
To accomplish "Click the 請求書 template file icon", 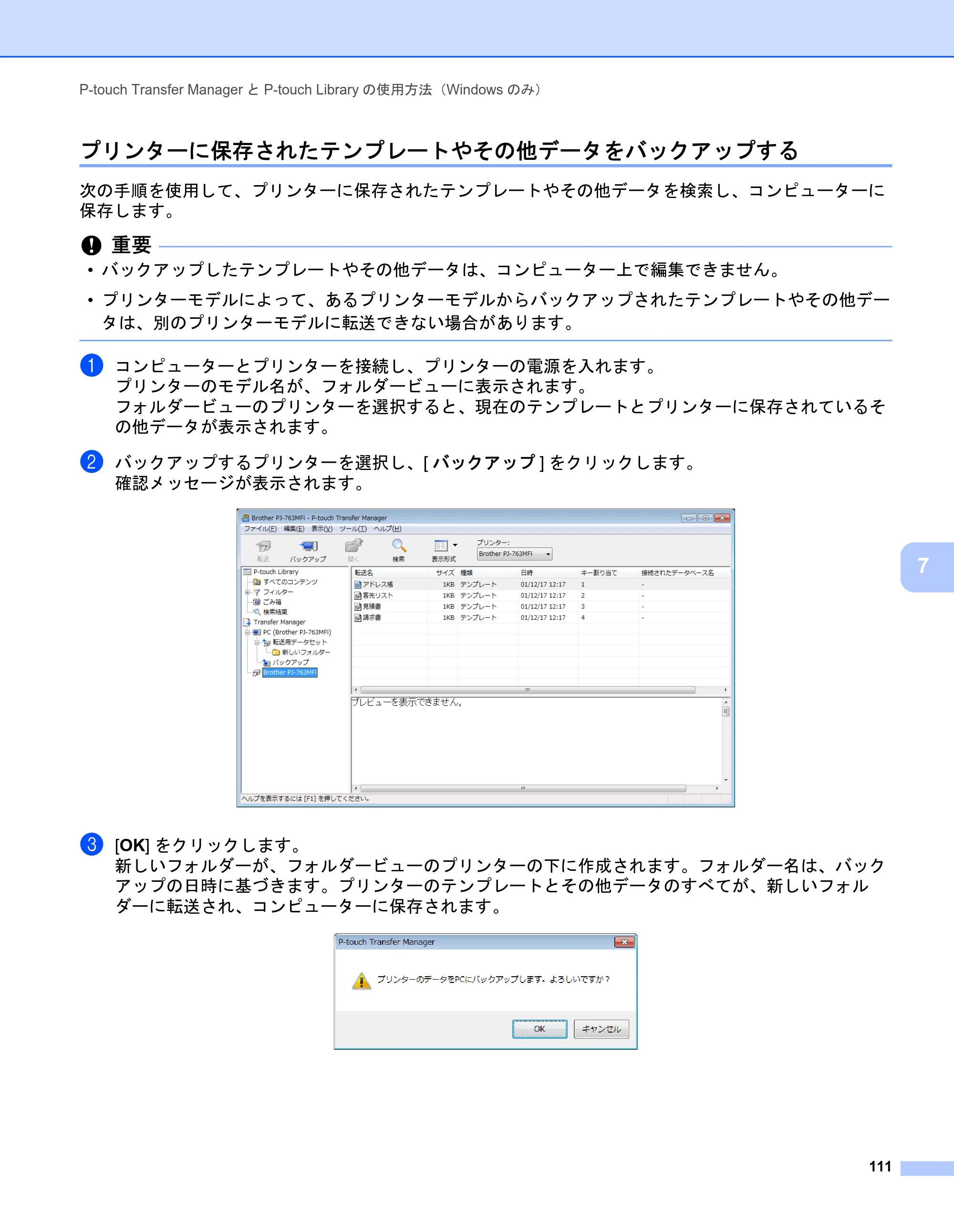I will [x=357, y=618].
